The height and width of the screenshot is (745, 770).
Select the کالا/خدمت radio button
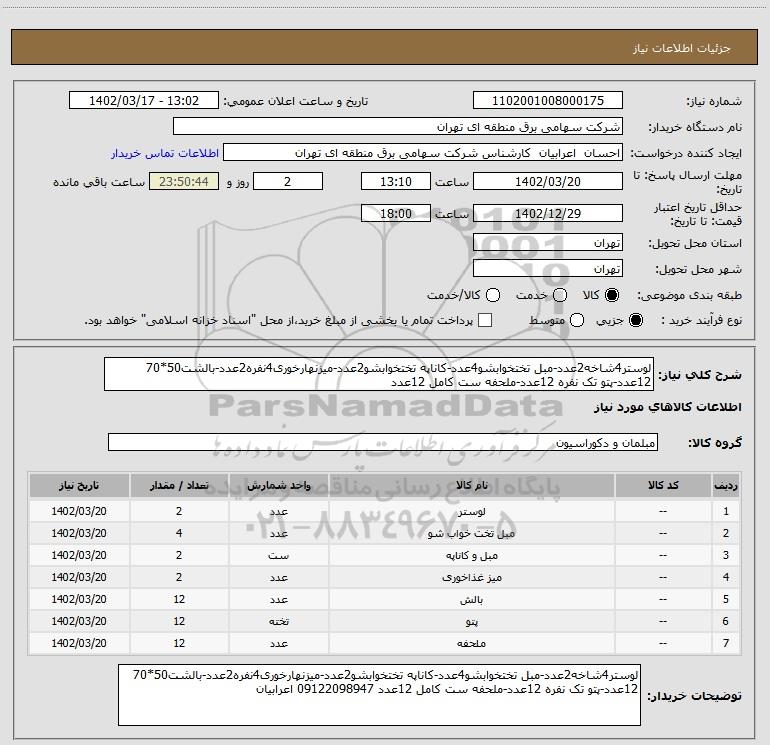(x=493, y=295)
